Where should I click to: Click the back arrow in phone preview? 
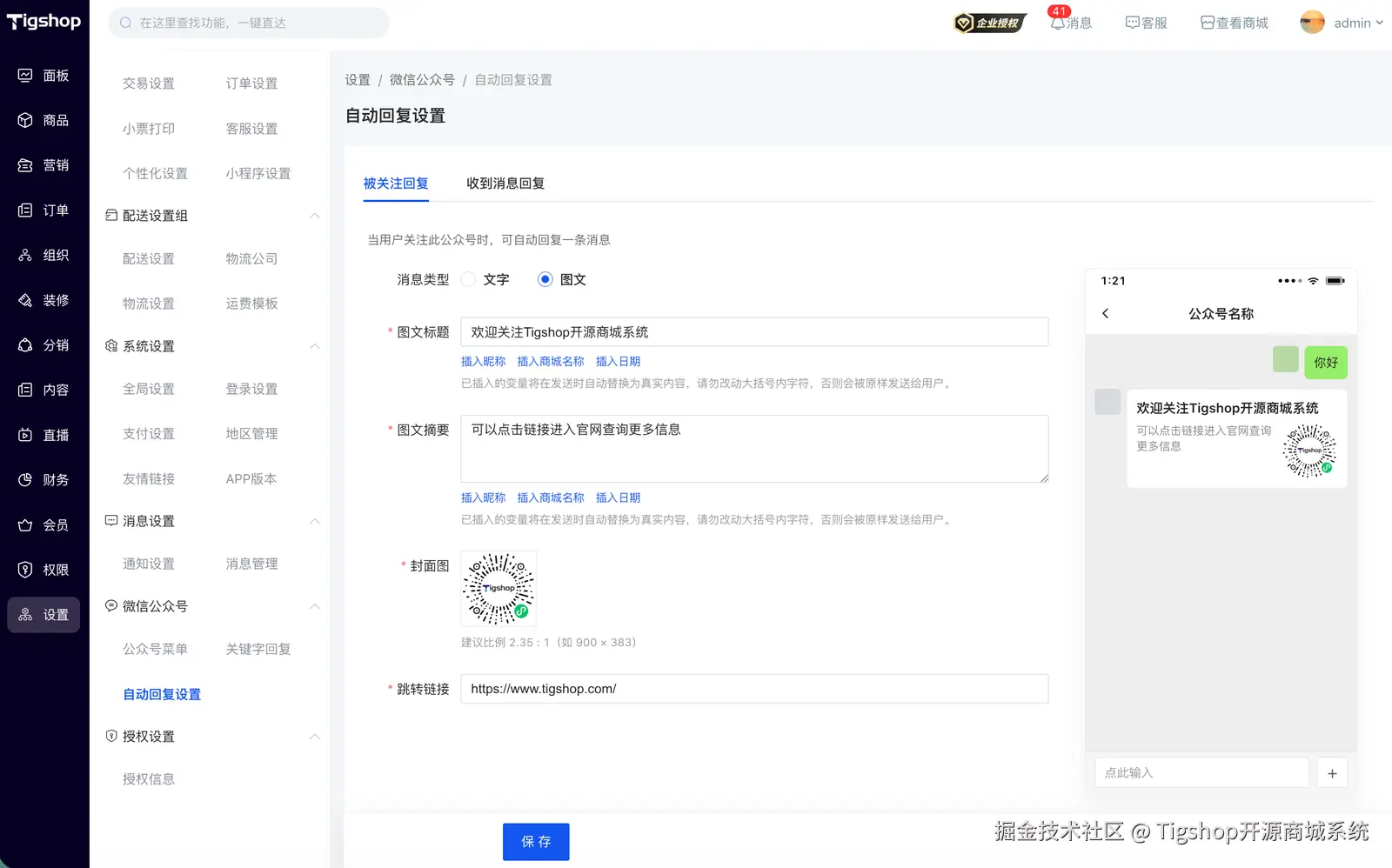click(x=1106, y=313)
